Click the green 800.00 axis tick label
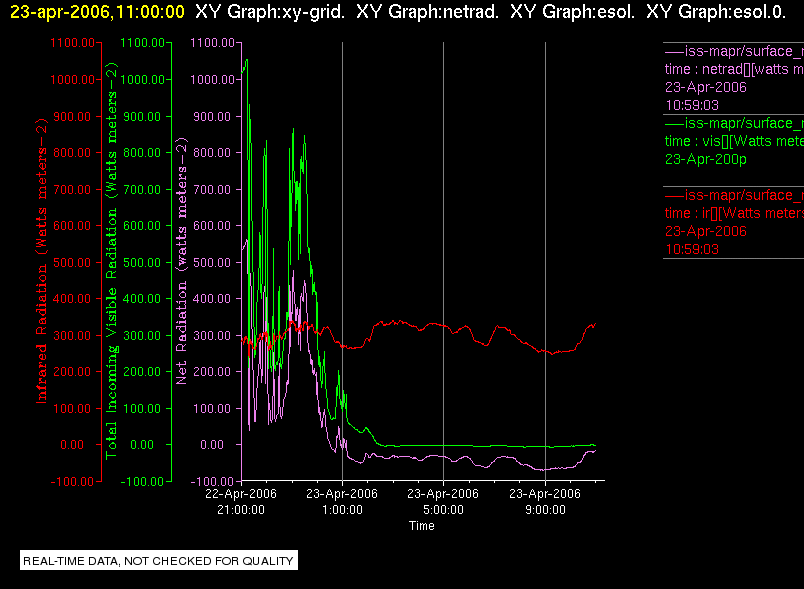Screen dimensions: 804x589 (x=142, y=153)
